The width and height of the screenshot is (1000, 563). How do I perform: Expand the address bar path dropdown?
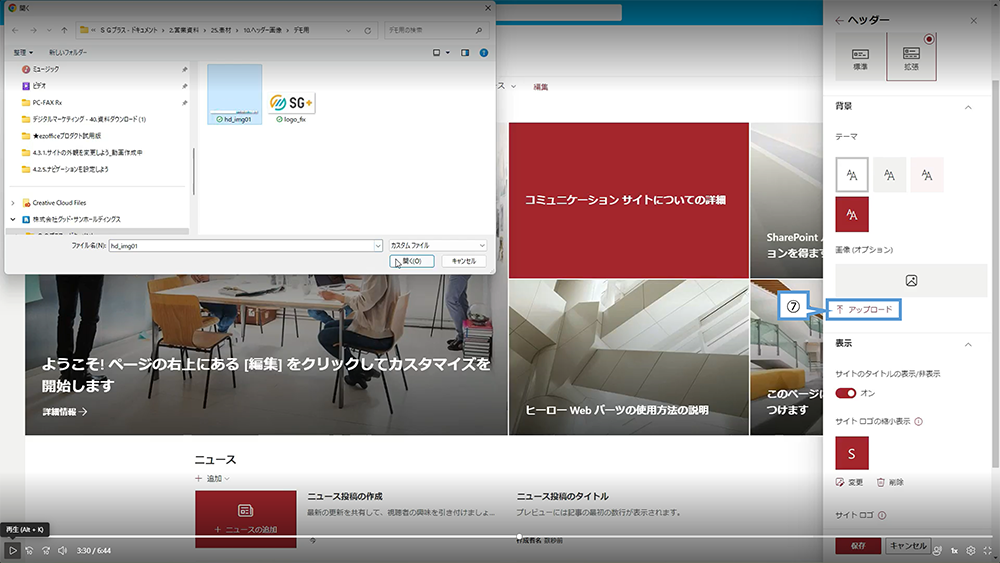pos(348,30)
